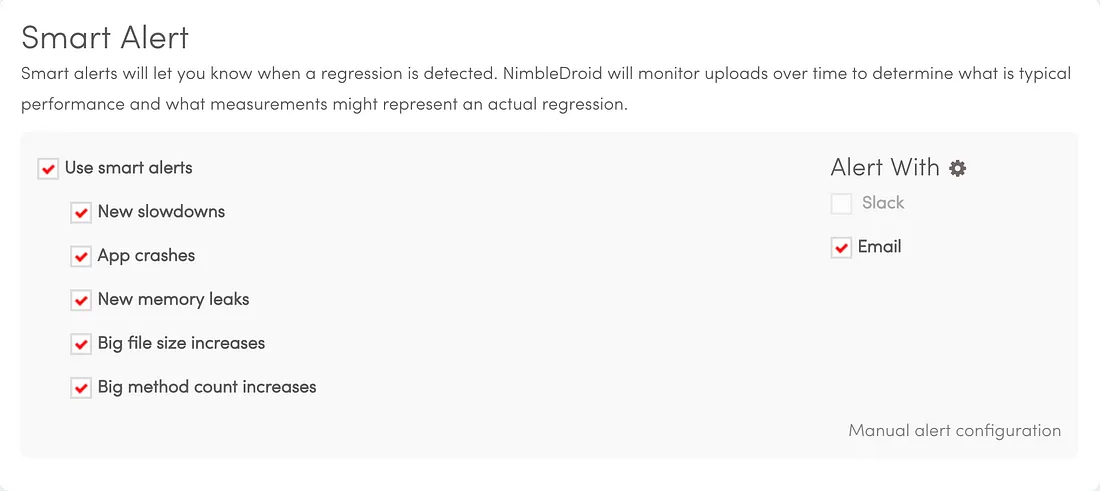Untick the App crashes checkbox
The height and width of the screenshot is (491, 1100).
81,257
